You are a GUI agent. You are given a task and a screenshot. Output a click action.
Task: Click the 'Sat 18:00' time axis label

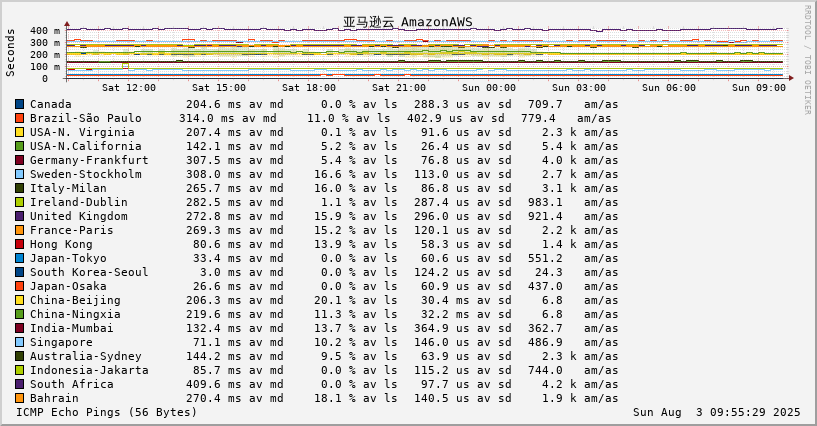pyautogui.click(x=309, y=87)
